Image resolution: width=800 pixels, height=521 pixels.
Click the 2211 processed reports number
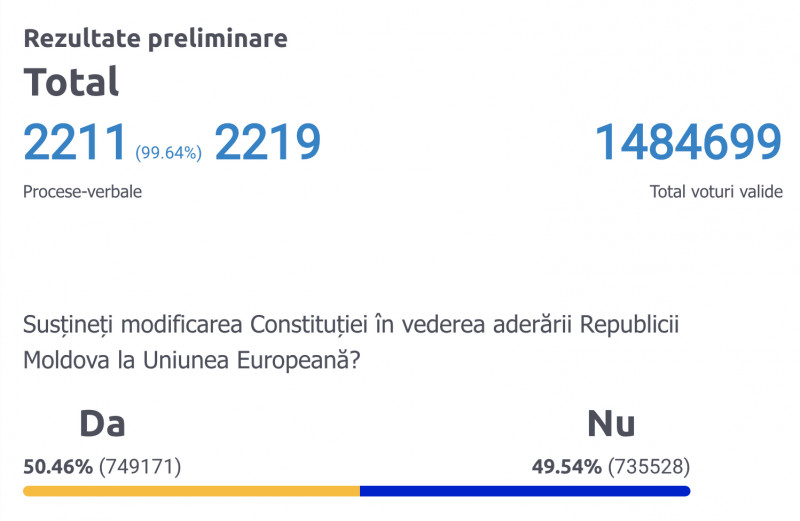[76, 143]
